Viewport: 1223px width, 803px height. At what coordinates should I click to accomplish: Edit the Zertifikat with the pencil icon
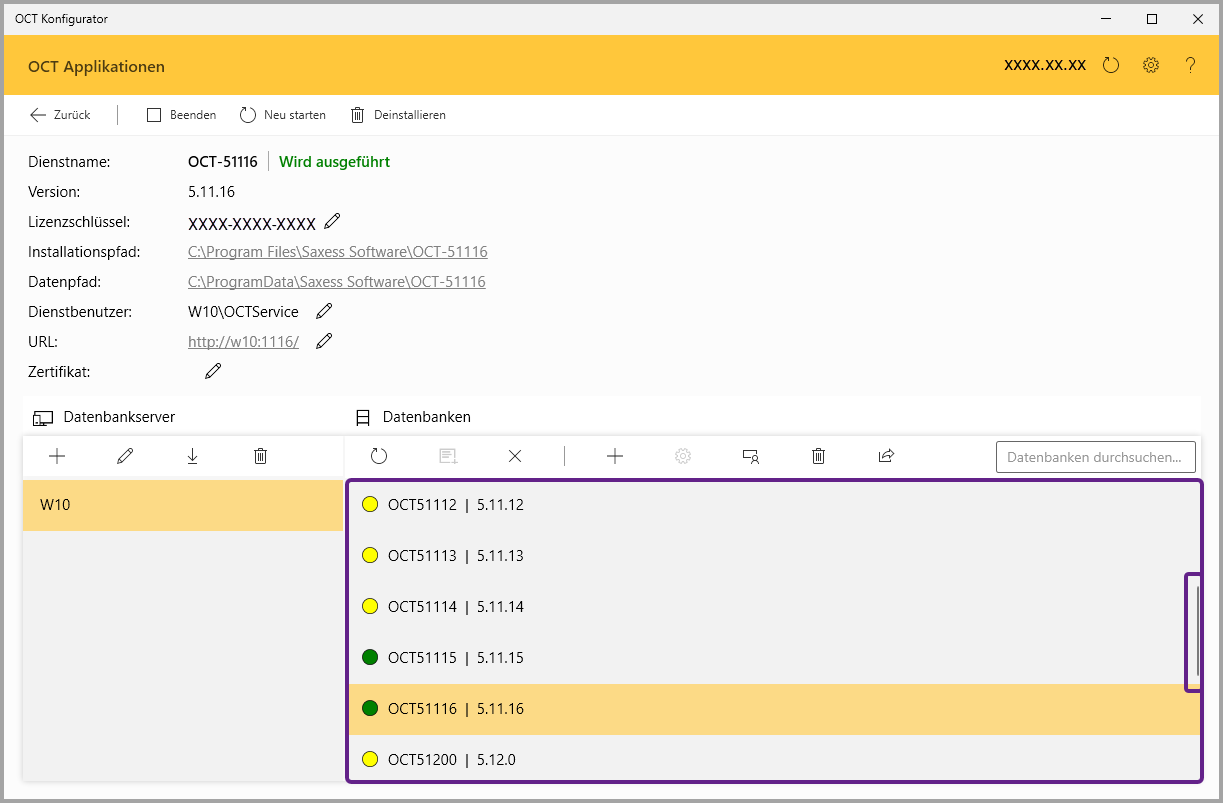click(213, 371)
